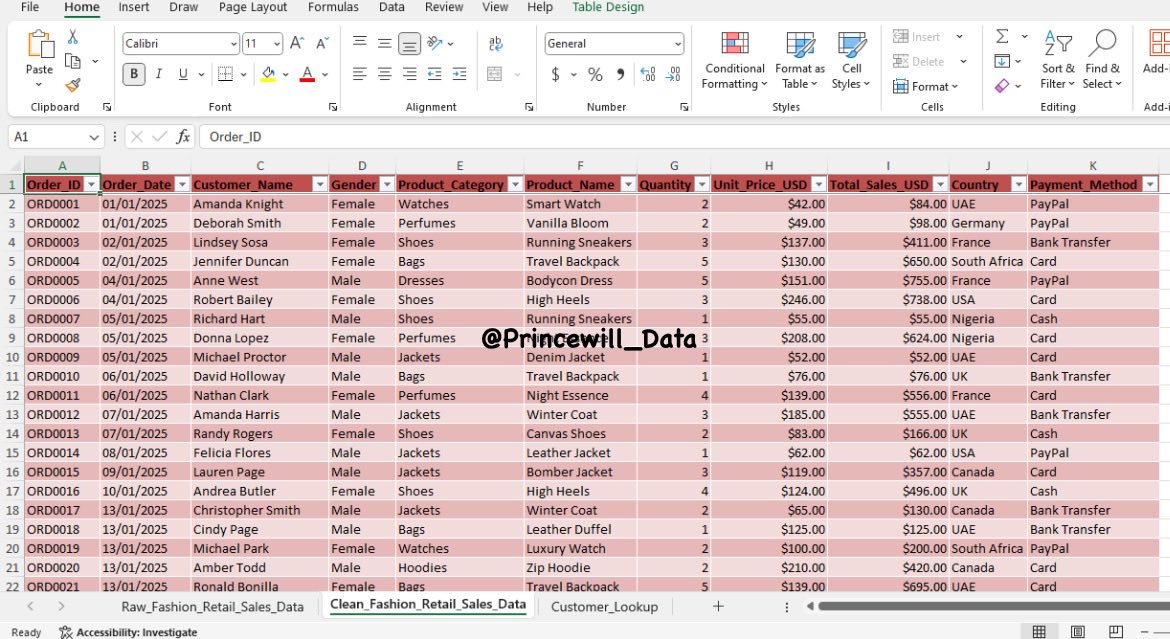Open Font group dialog launcher
1170x639 pixels.
333,107
